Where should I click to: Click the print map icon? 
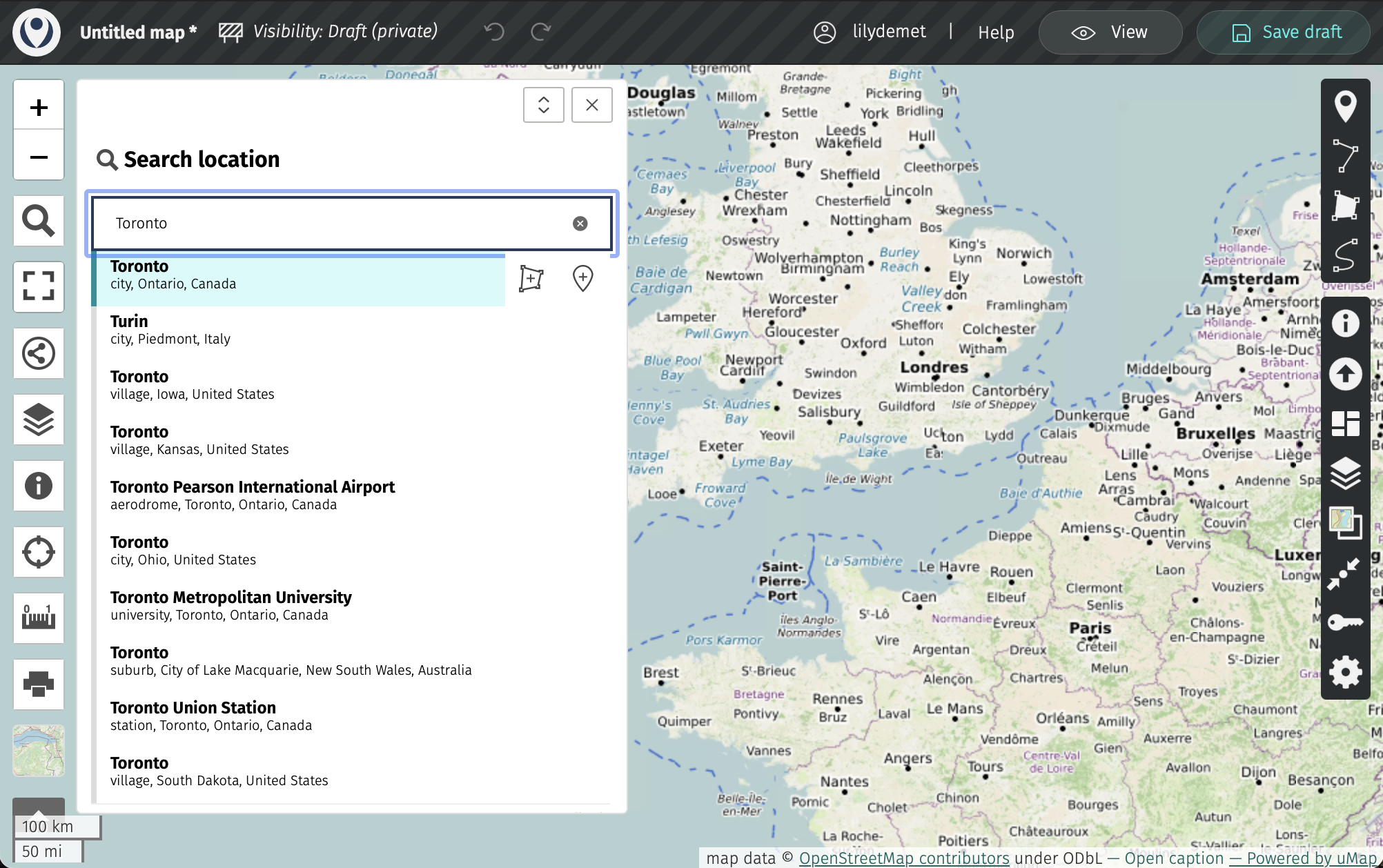point(39,684)
